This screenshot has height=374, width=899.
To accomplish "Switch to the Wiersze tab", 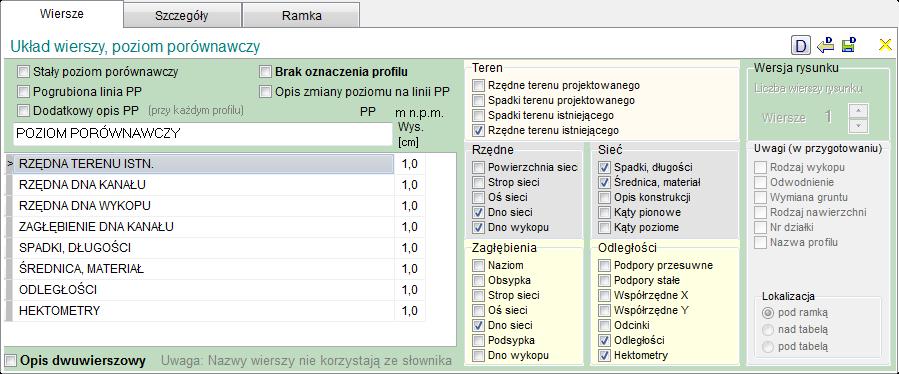I will click(62, 14).
